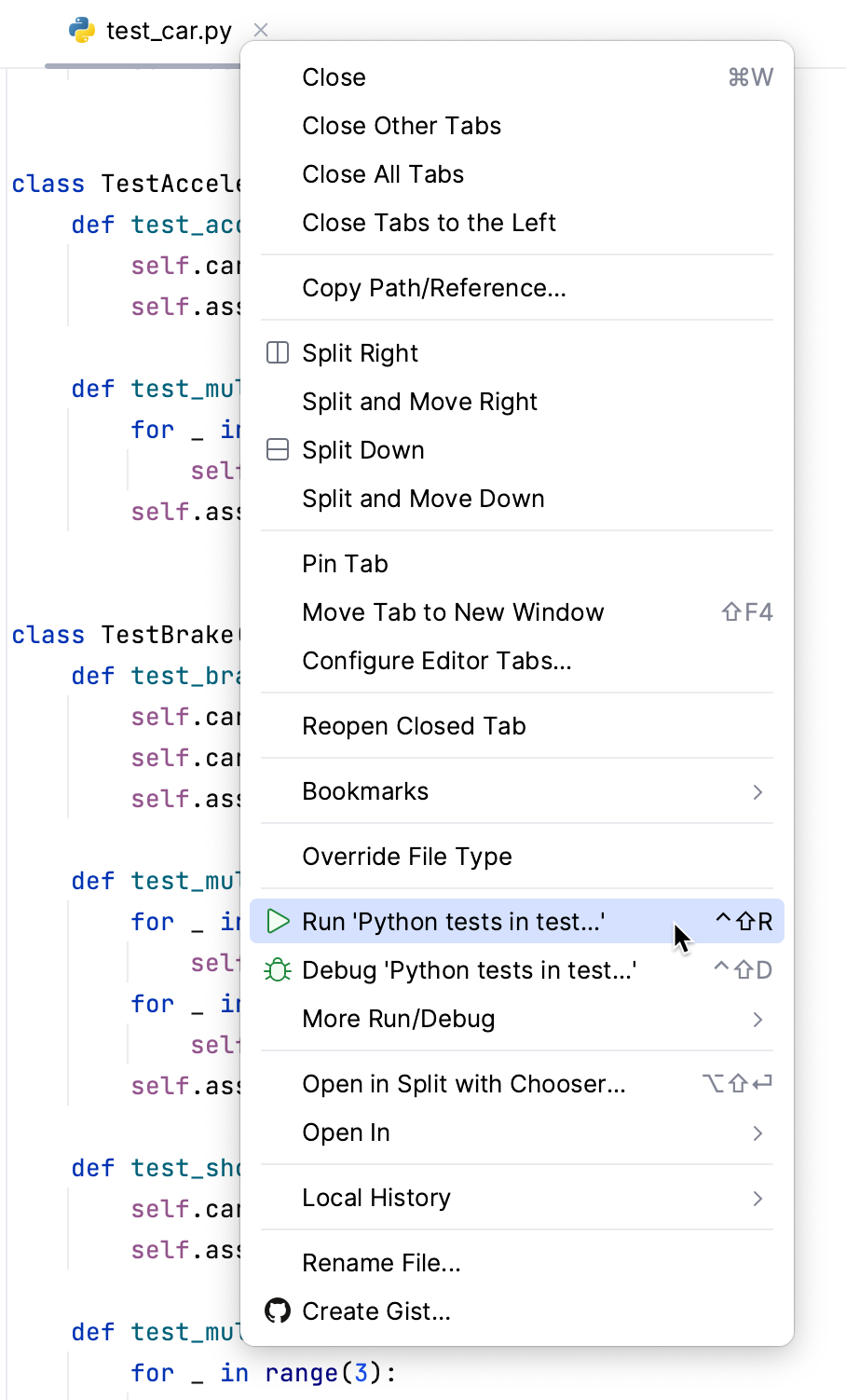Click the GitHub icon next to Create Gist
846x1400 pixels.
(x=277, y=1311)
